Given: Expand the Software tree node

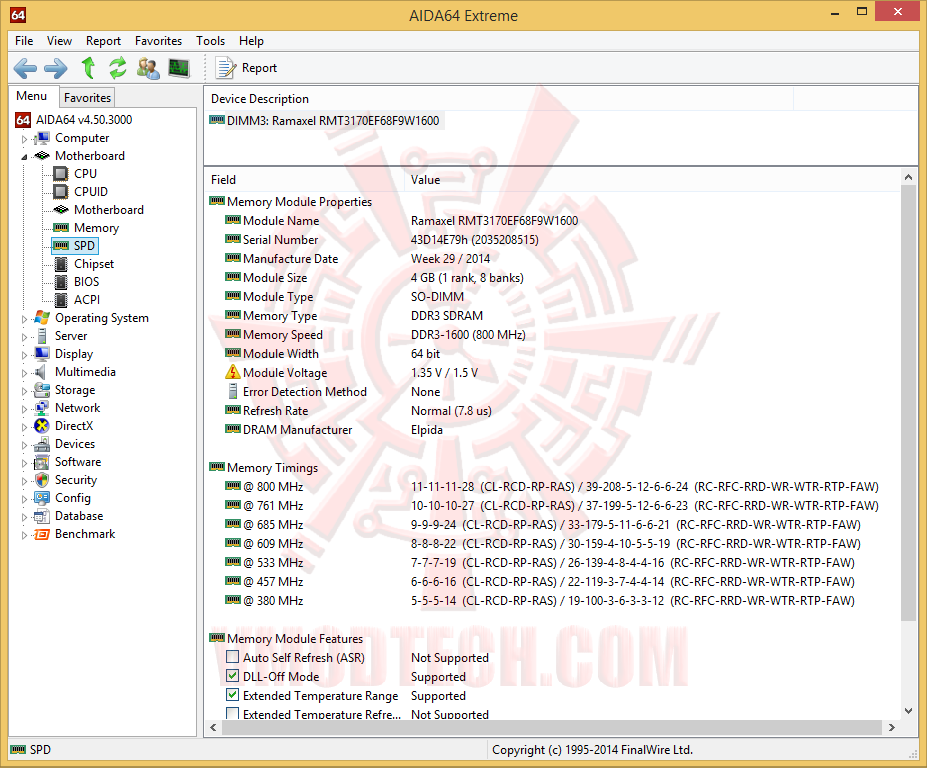Looking at the screenshot, I should coord(24,463).
